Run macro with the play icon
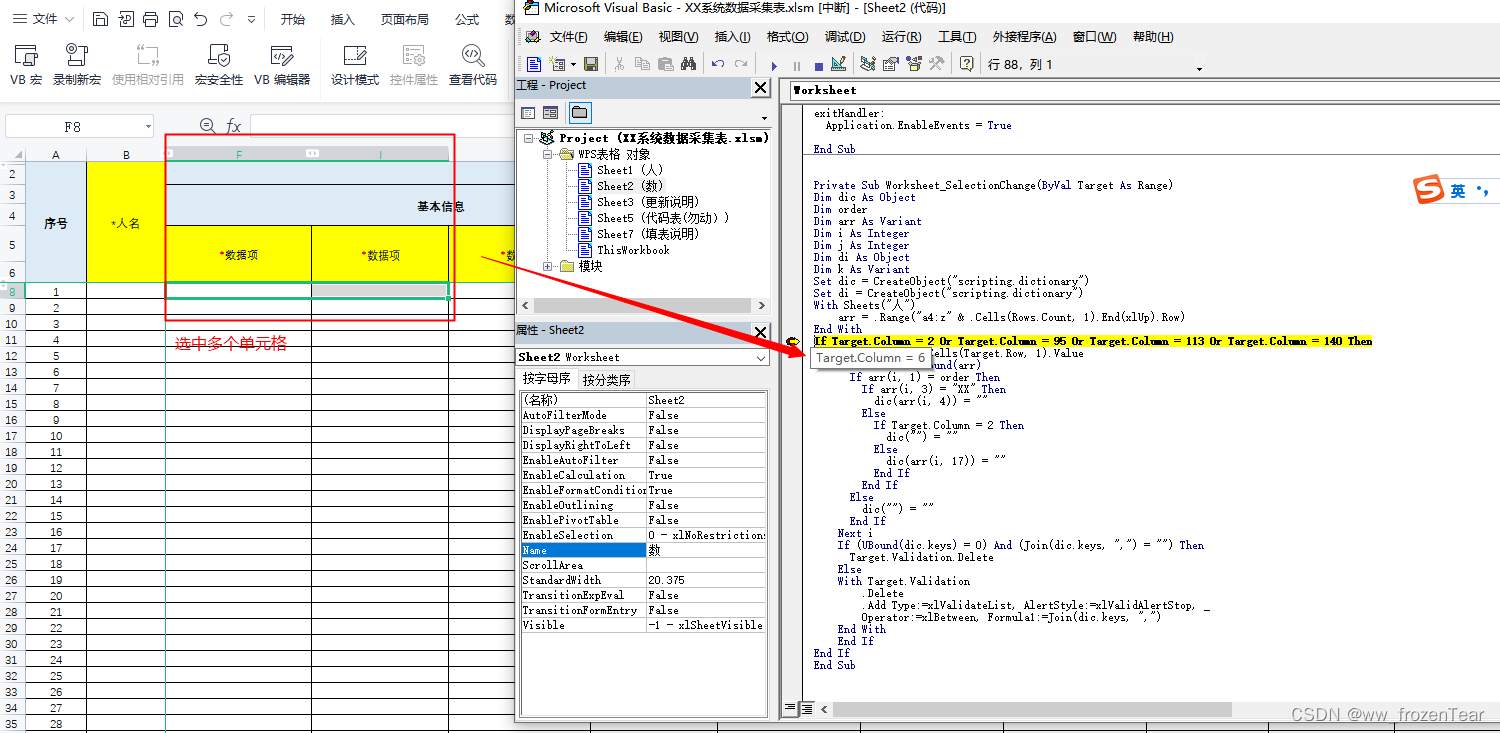1500x733 pixels. click(774, 65)
